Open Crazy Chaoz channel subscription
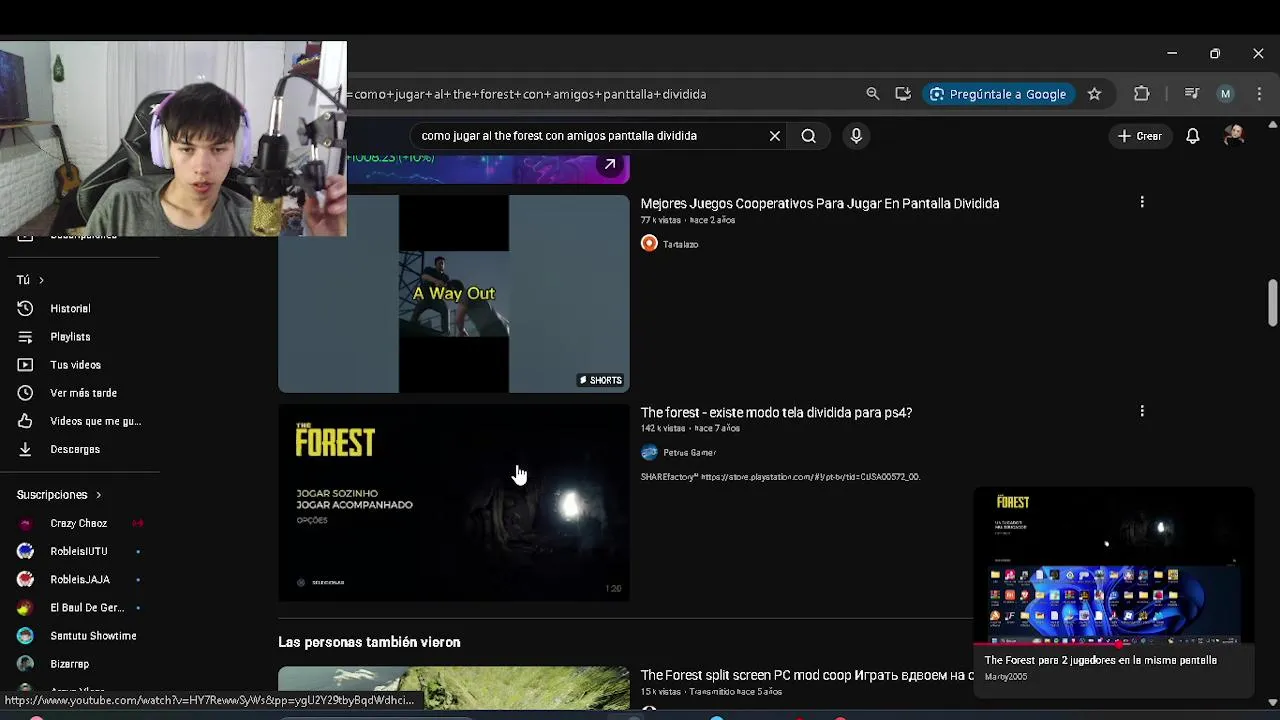The height and width of the screenshot is (720, 1280). tap(80, 523)
